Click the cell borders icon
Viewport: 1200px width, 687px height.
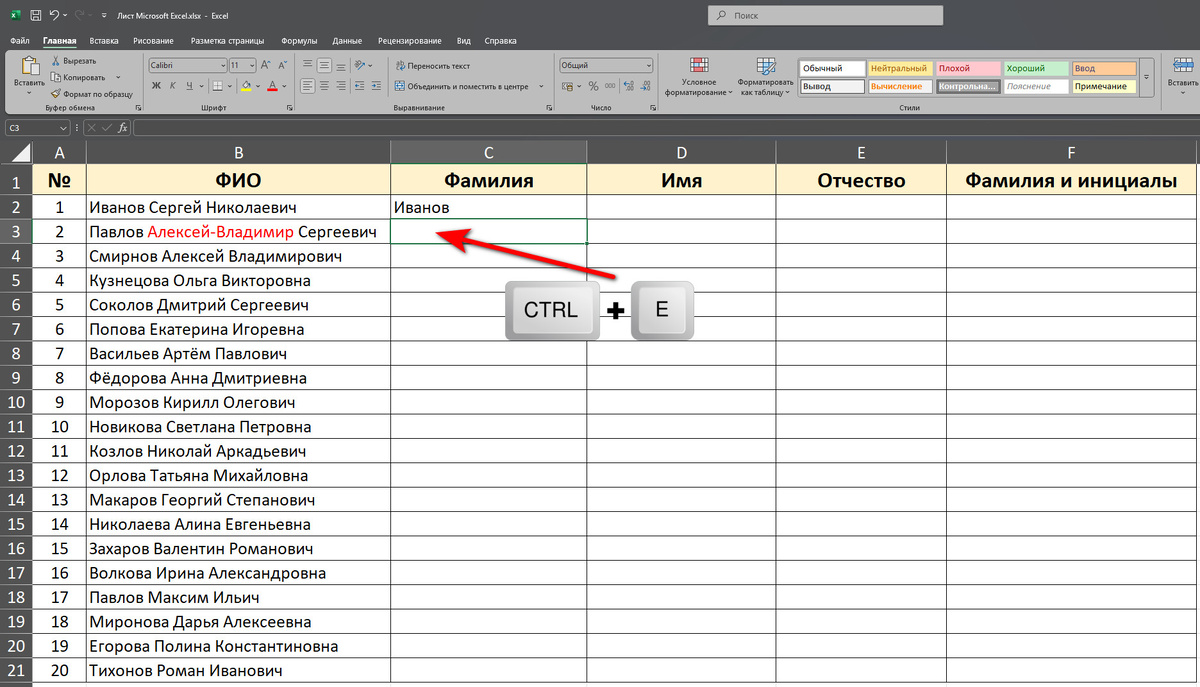tap(217, 86)
